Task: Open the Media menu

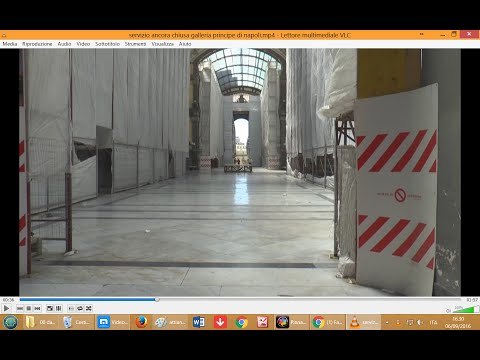Action: pos(10,44)
